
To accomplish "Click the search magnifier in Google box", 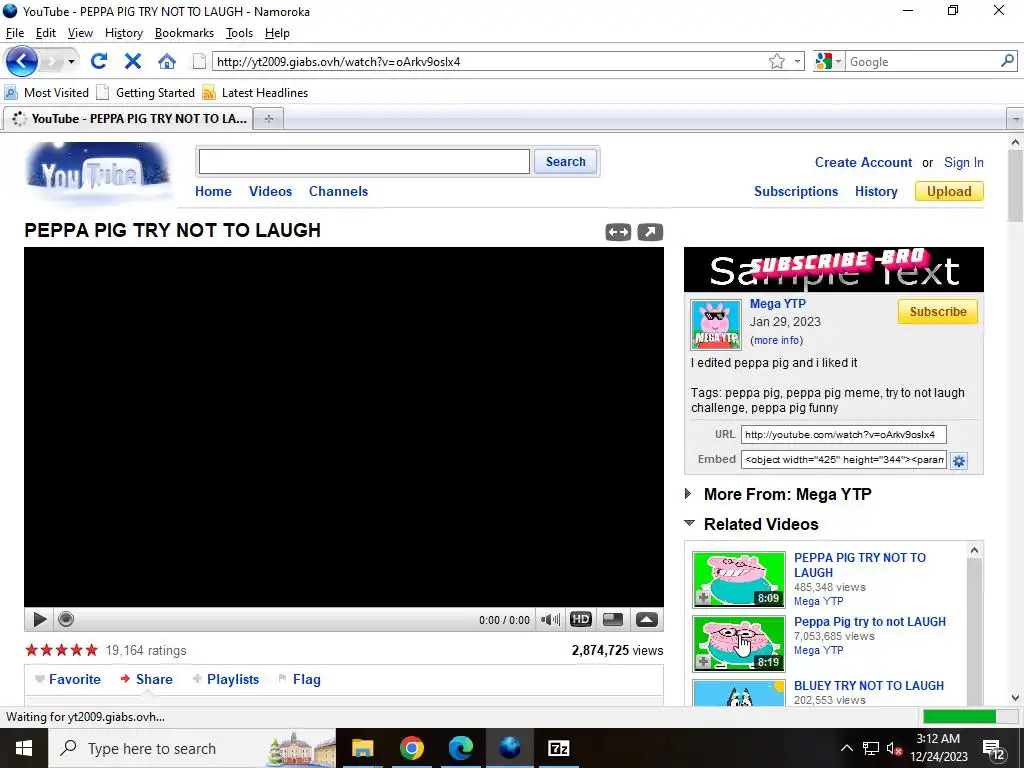I will pos(1008,61).
